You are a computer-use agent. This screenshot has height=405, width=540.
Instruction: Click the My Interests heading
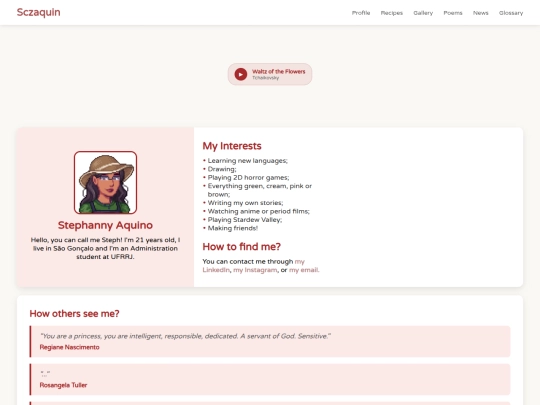232,146
